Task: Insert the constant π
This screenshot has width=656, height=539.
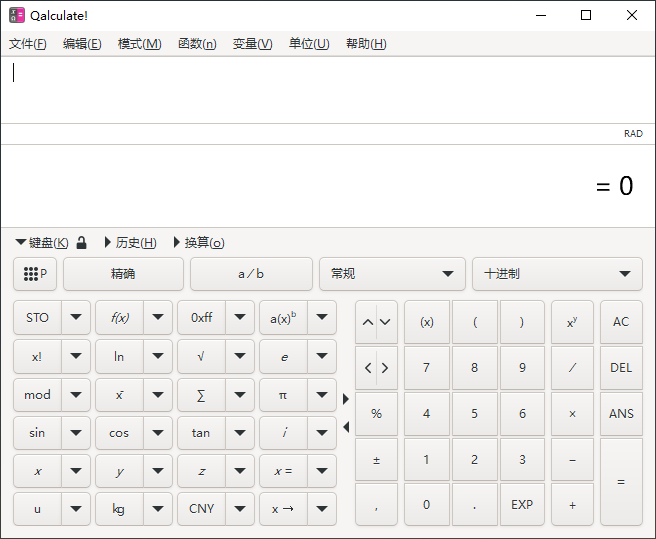Action: (283, 395)
